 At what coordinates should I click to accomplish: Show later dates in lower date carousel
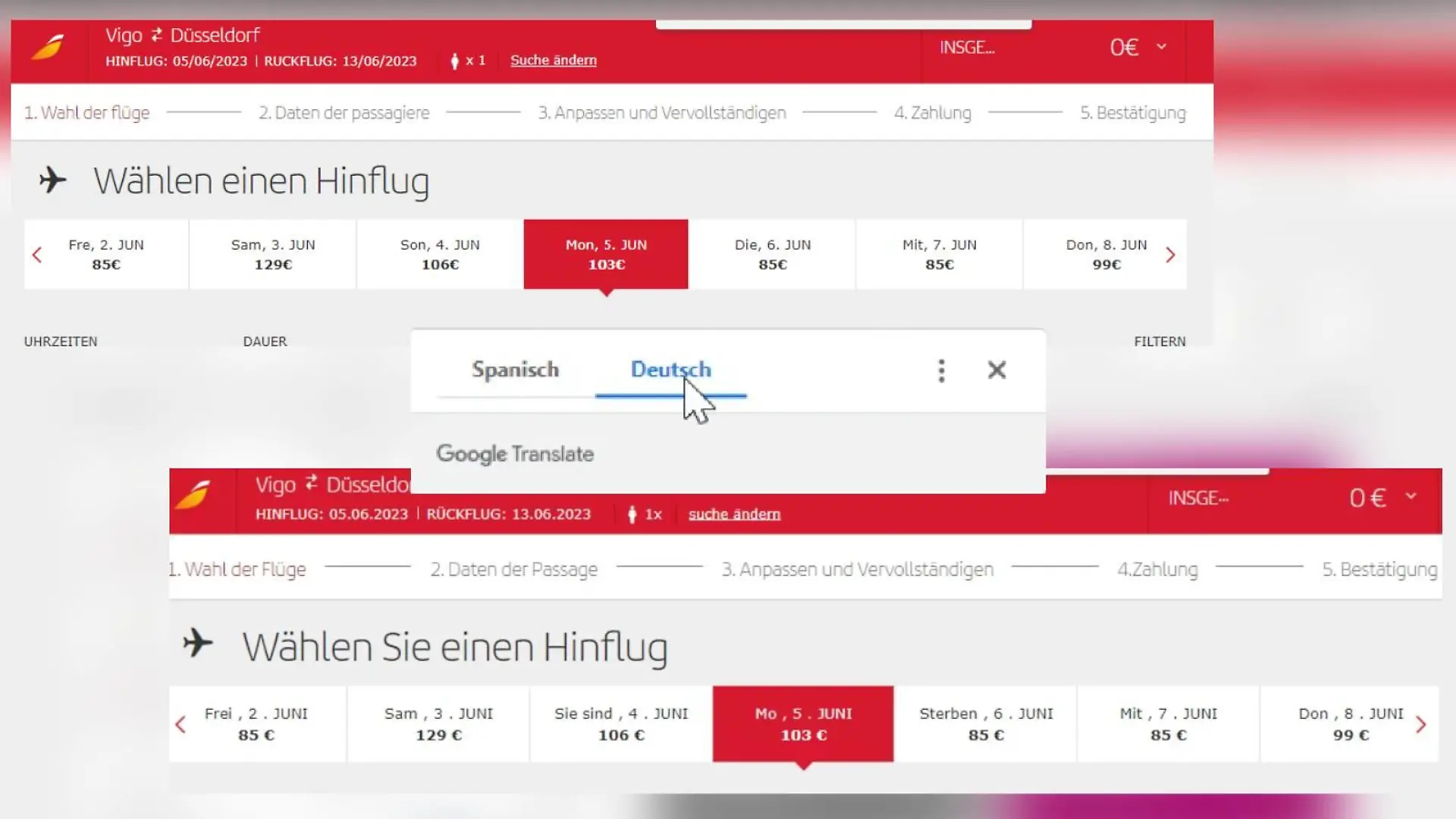[1420, 725]
